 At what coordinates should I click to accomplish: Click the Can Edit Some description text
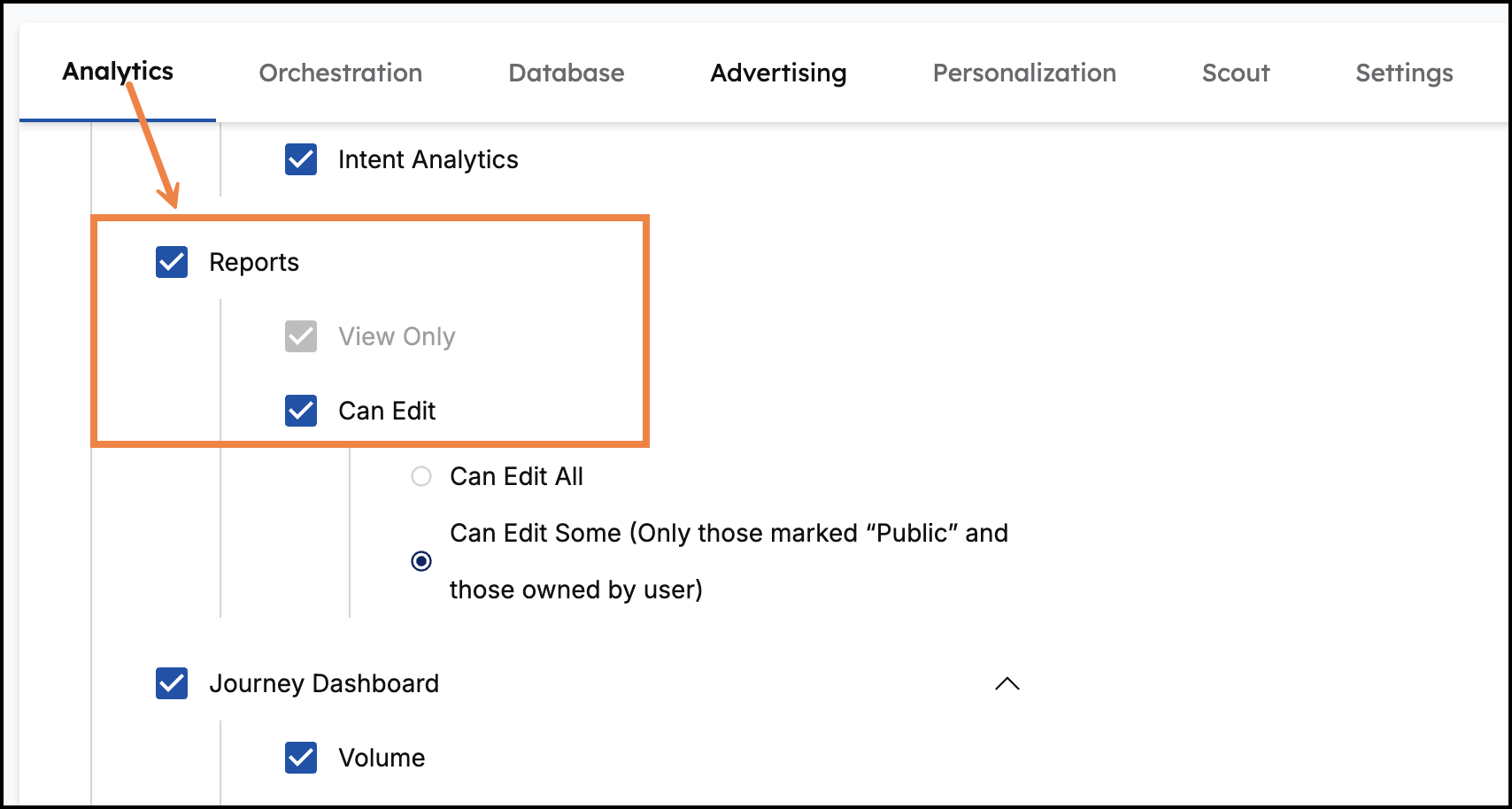click(729, 561)
